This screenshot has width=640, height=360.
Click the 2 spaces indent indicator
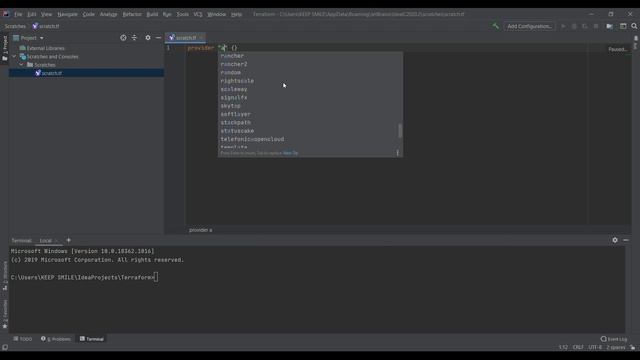coord(616,347)
